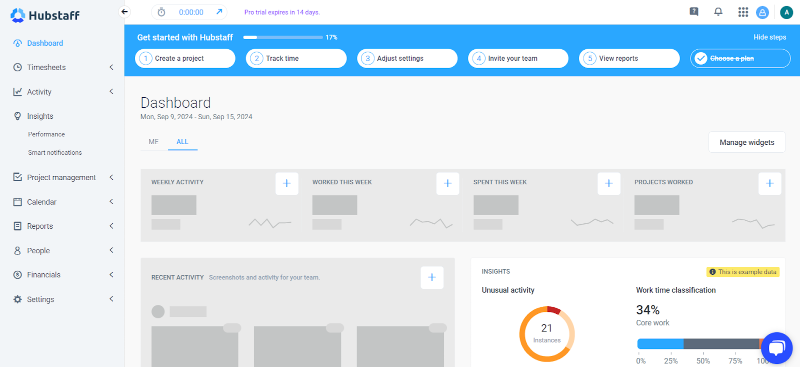Switch to the ME tab
This screenshot has width=800, height=370.
point(154,142)
